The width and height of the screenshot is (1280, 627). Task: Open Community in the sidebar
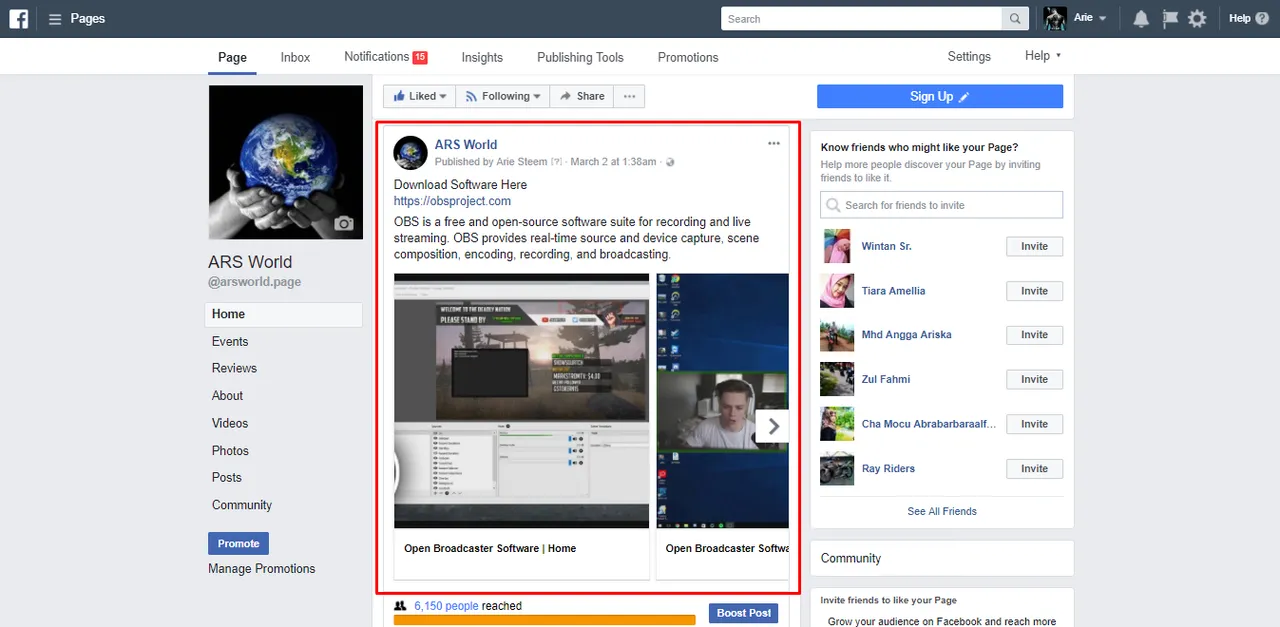(242, 505)
